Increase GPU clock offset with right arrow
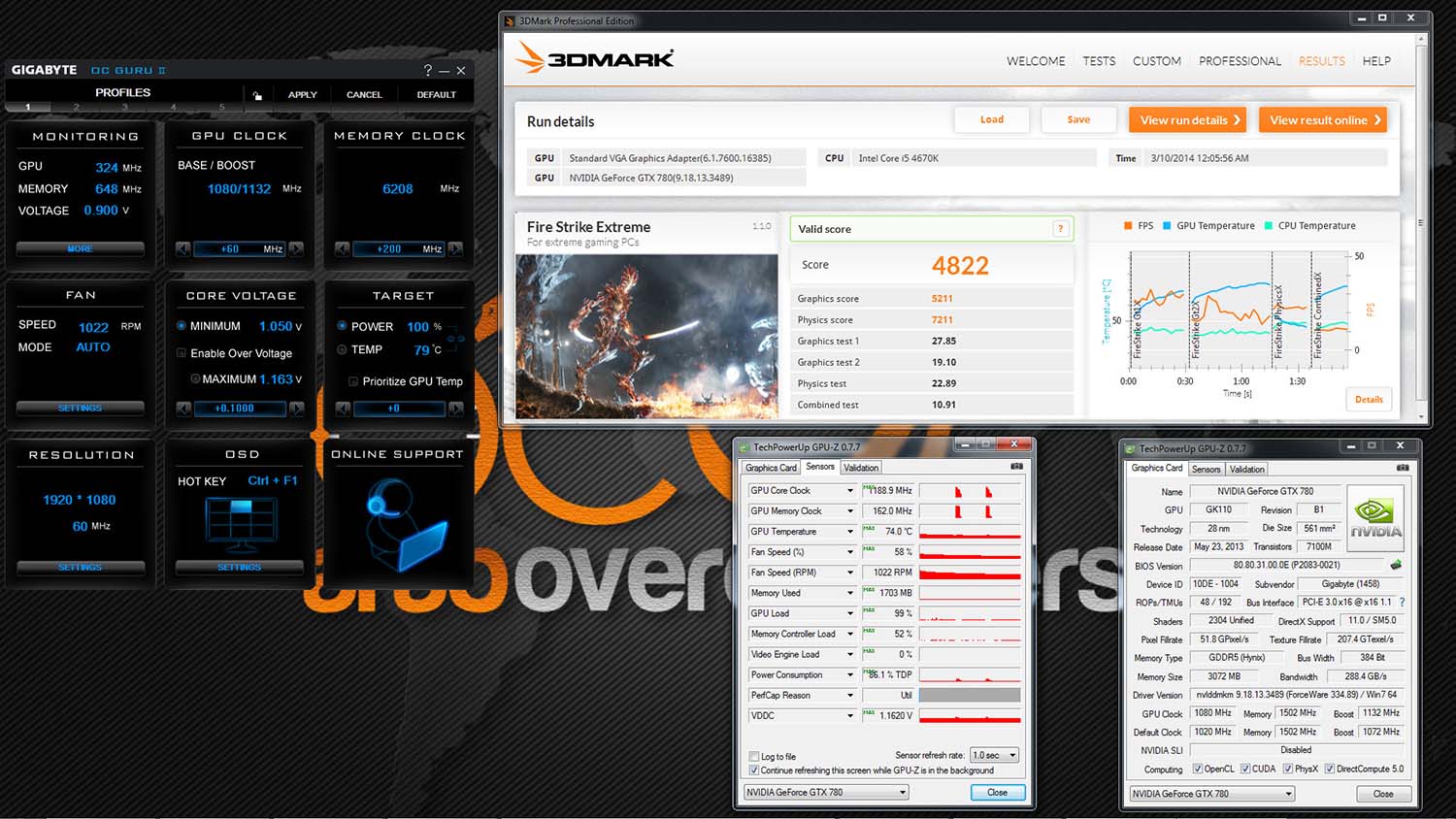 point(296,249)
